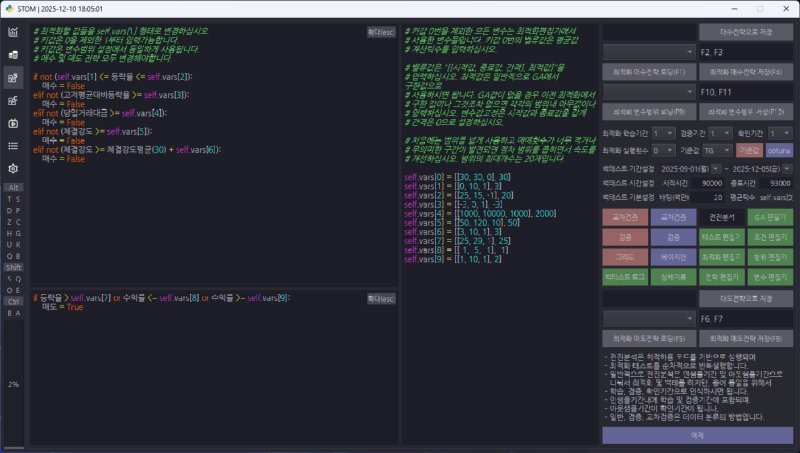The height and width of the screenshot is (453, 800).
Task: Toggle the purple optuna button
Action: [x=780, y=150]
